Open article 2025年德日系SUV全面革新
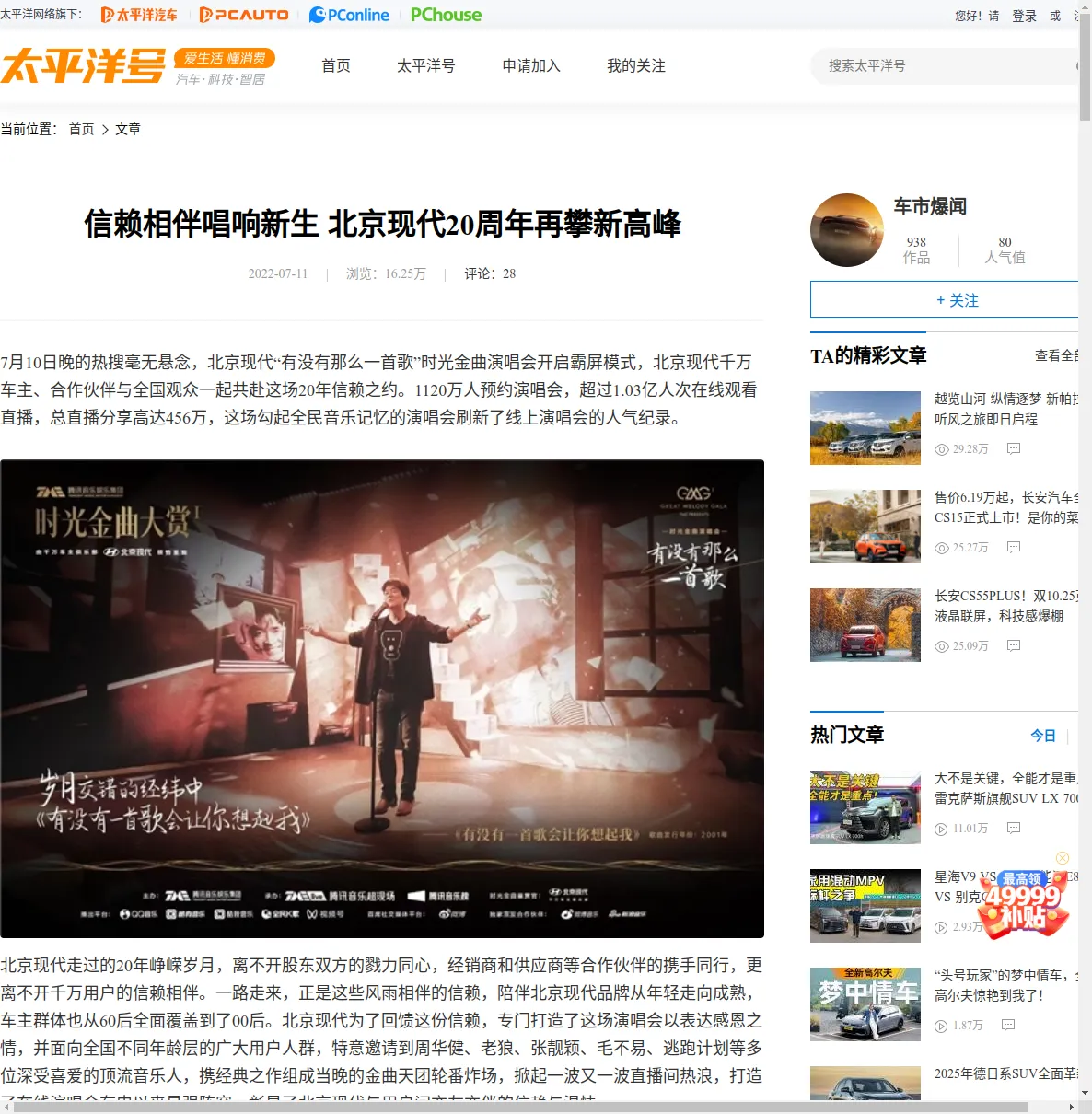Viewport: 1092px width, 1114px height. (x=1006, y=1073)
